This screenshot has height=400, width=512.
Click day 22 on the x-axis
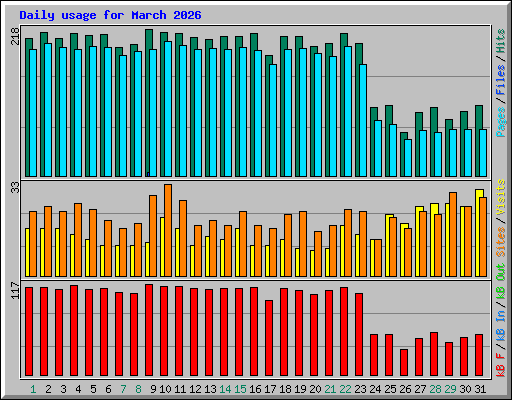[x=345, y=389]
